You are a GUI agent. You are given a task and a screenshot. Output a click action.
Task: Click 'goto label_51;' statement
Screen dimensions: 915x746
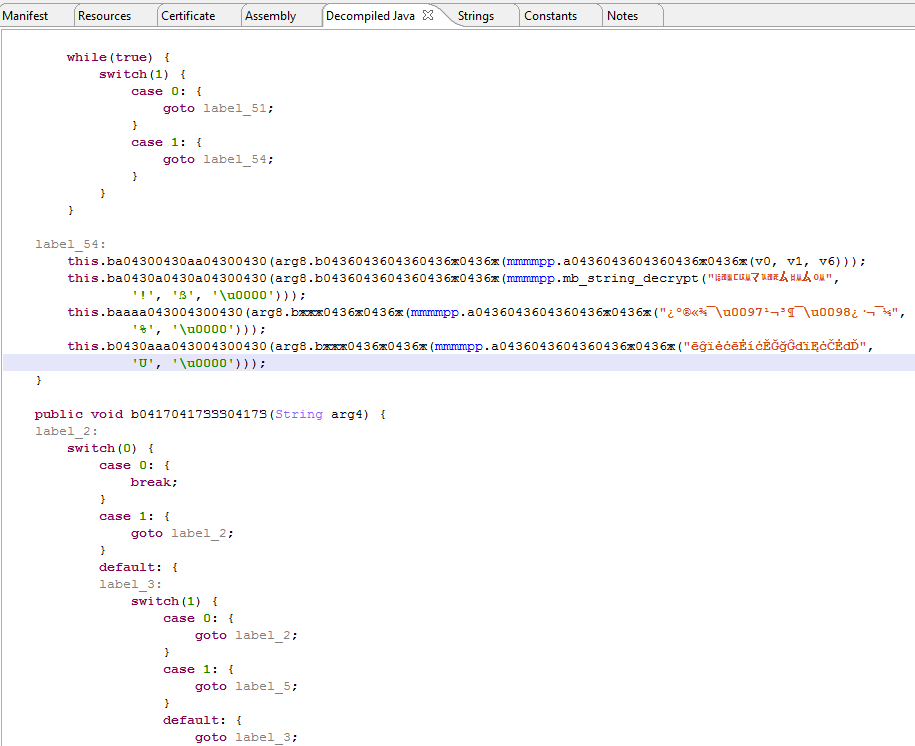click(218, 109)
